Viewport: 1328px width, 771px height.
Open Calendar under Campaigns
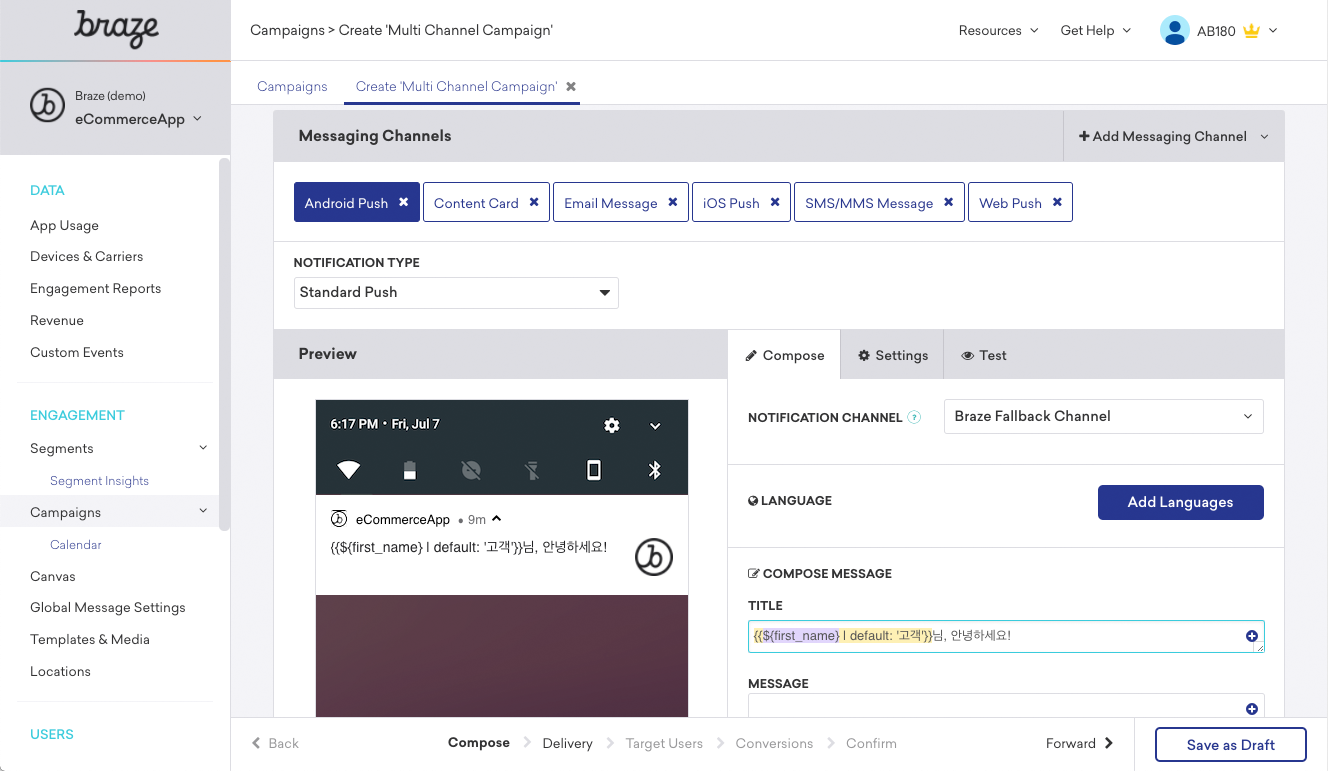tap(76, 545)
